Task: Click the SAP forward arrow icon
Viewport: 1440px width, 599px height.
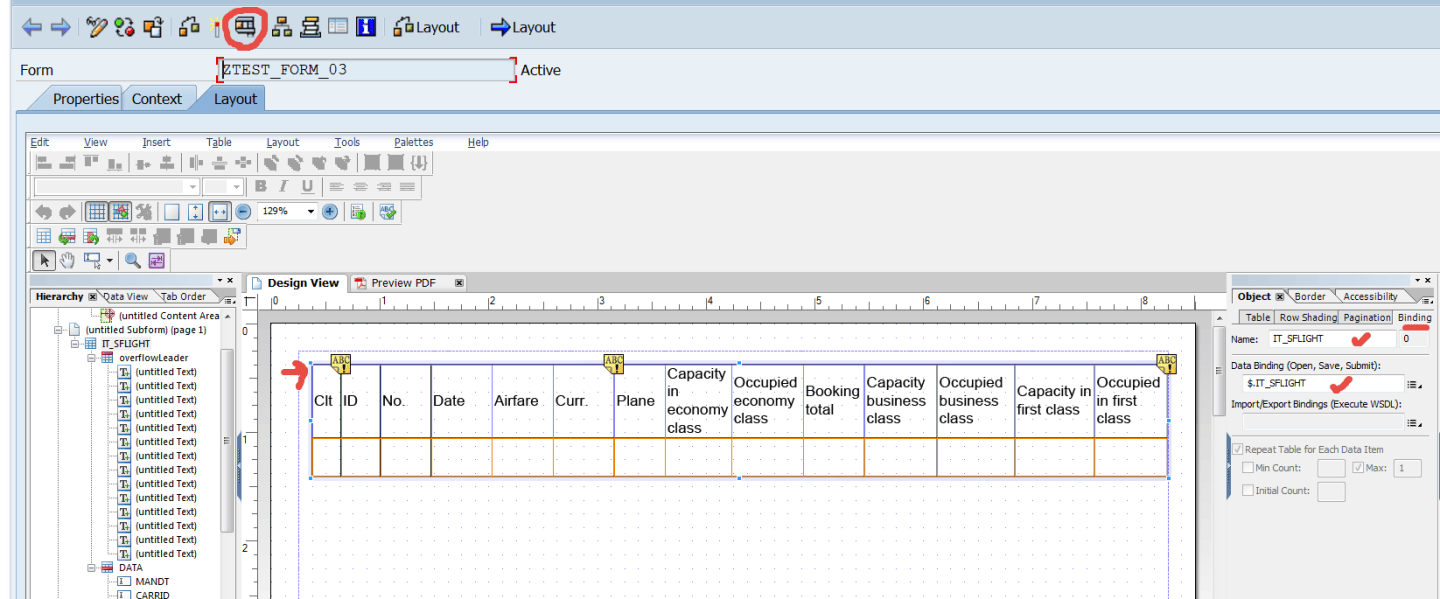Action: click(60, 27)
